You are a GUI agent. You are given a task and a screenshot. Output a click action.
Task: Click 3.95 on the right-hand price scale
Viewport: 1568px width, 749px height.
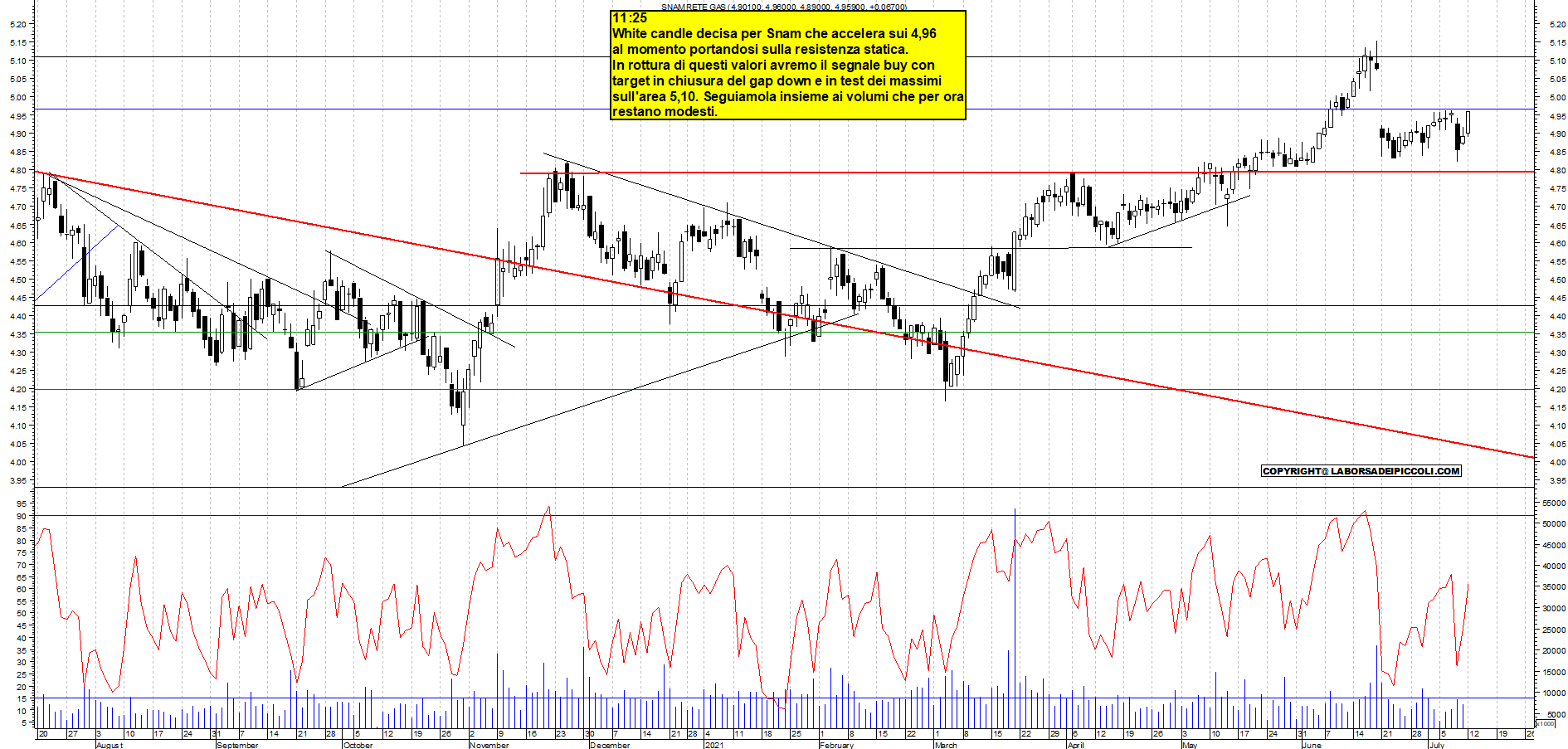coord(1556,481)
